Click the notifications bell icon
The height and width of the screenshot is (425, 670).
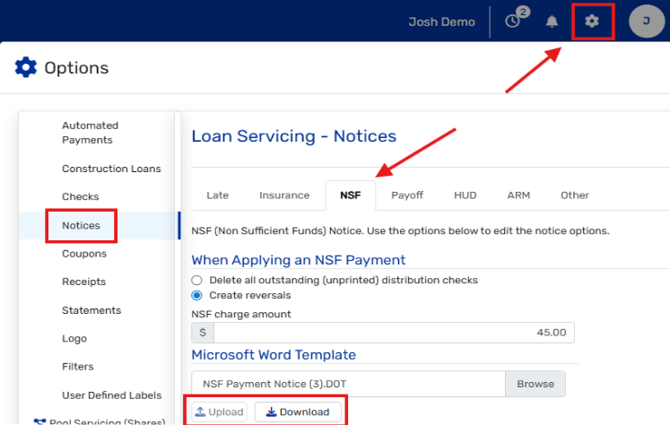[552, 21]
